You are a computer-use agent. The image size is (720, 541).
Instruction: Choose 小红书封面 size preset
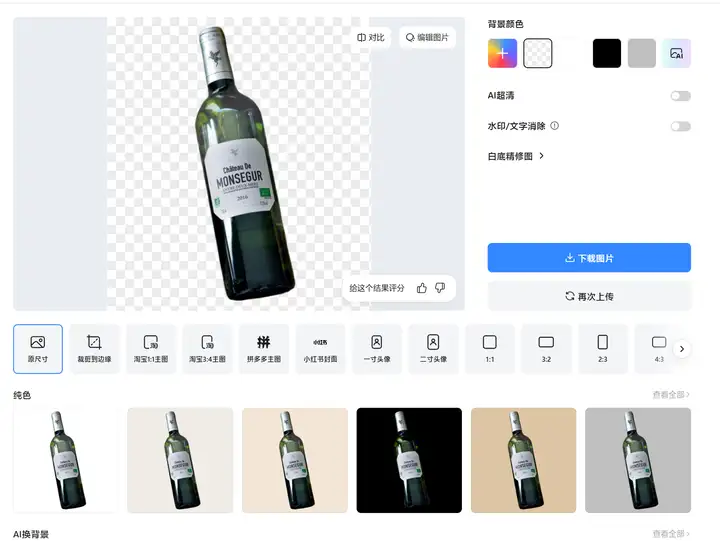tap(320, 349)
